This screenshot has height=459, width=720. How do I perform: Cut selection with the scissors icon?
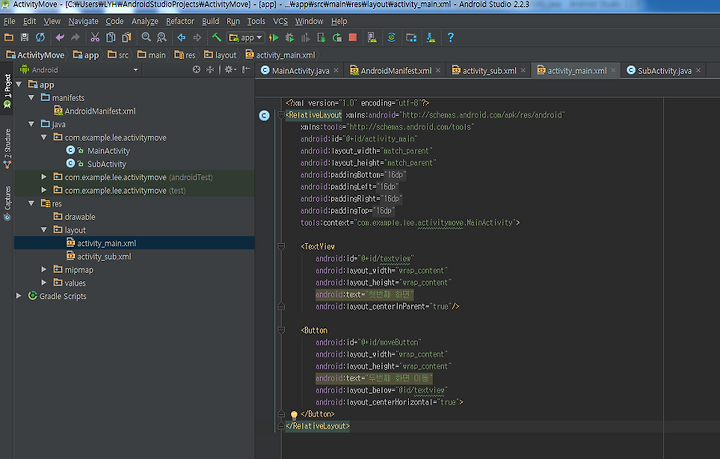(95, 38)
